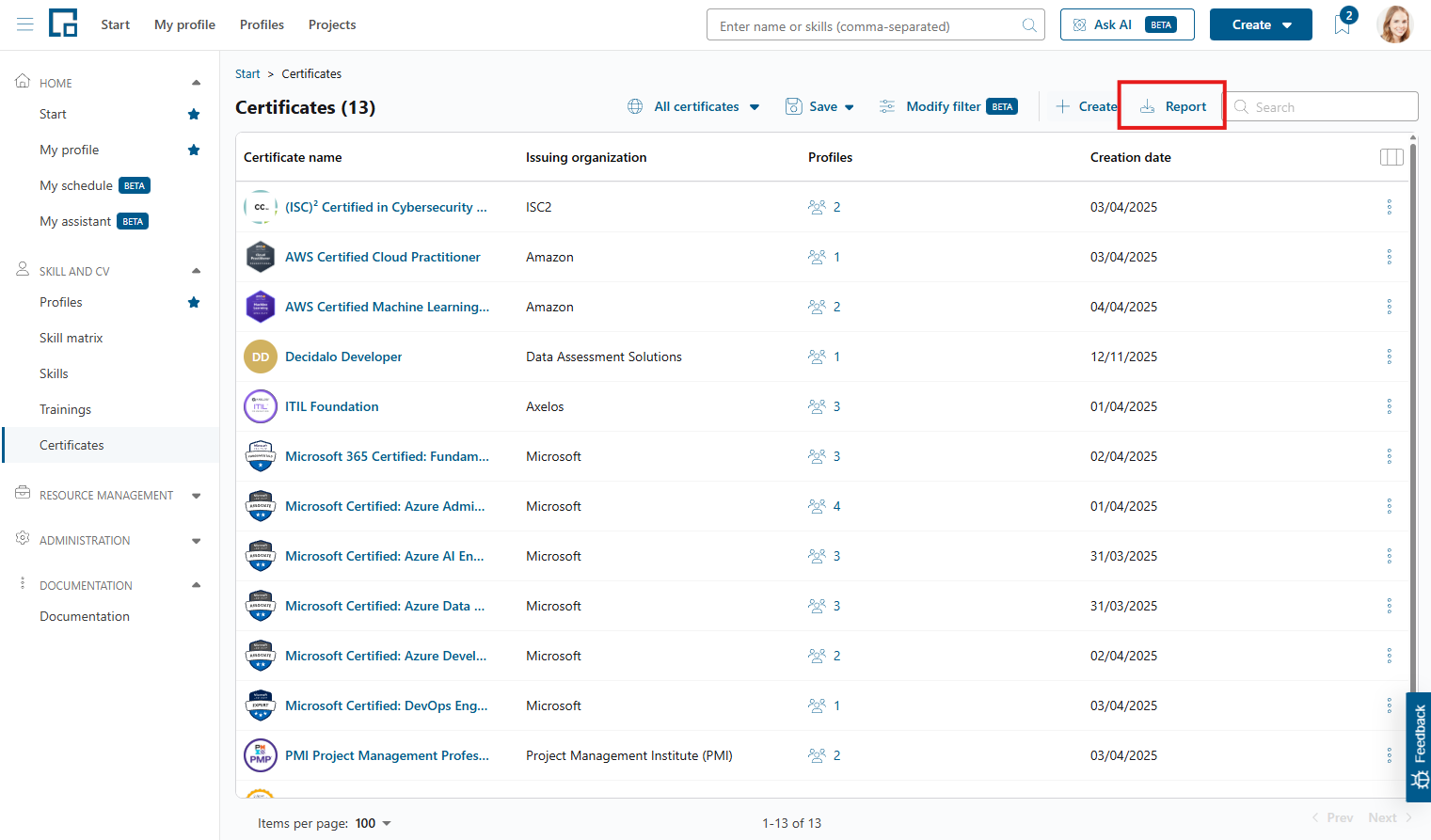1431x840 pixels.
Task: Collapse the SKILL AND CV section
Action: coord(196,271)
